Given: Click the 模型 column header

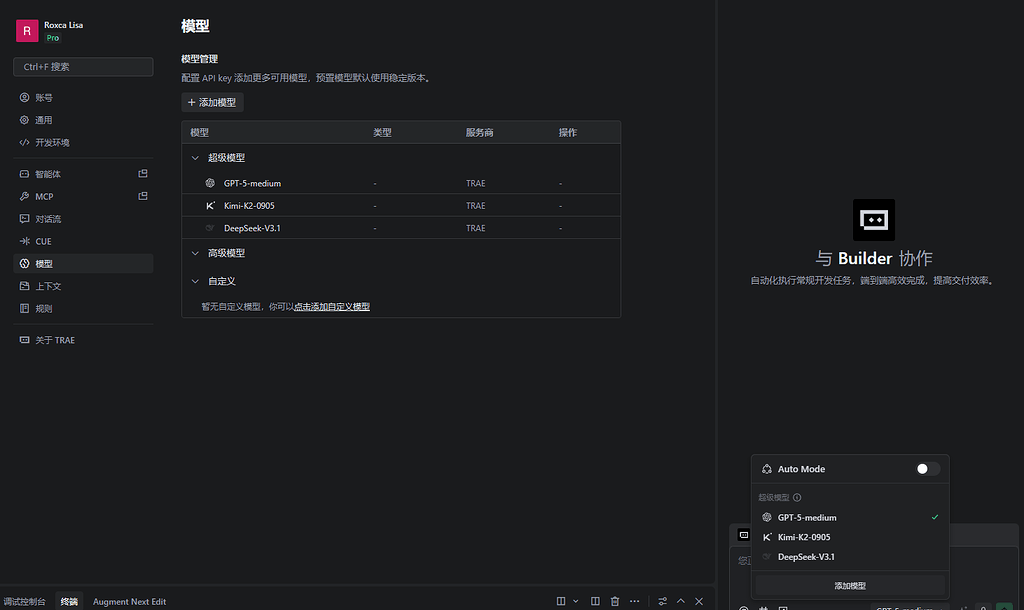Looking at the screenshot, I should pyautogui.click(x=199, y=133).
